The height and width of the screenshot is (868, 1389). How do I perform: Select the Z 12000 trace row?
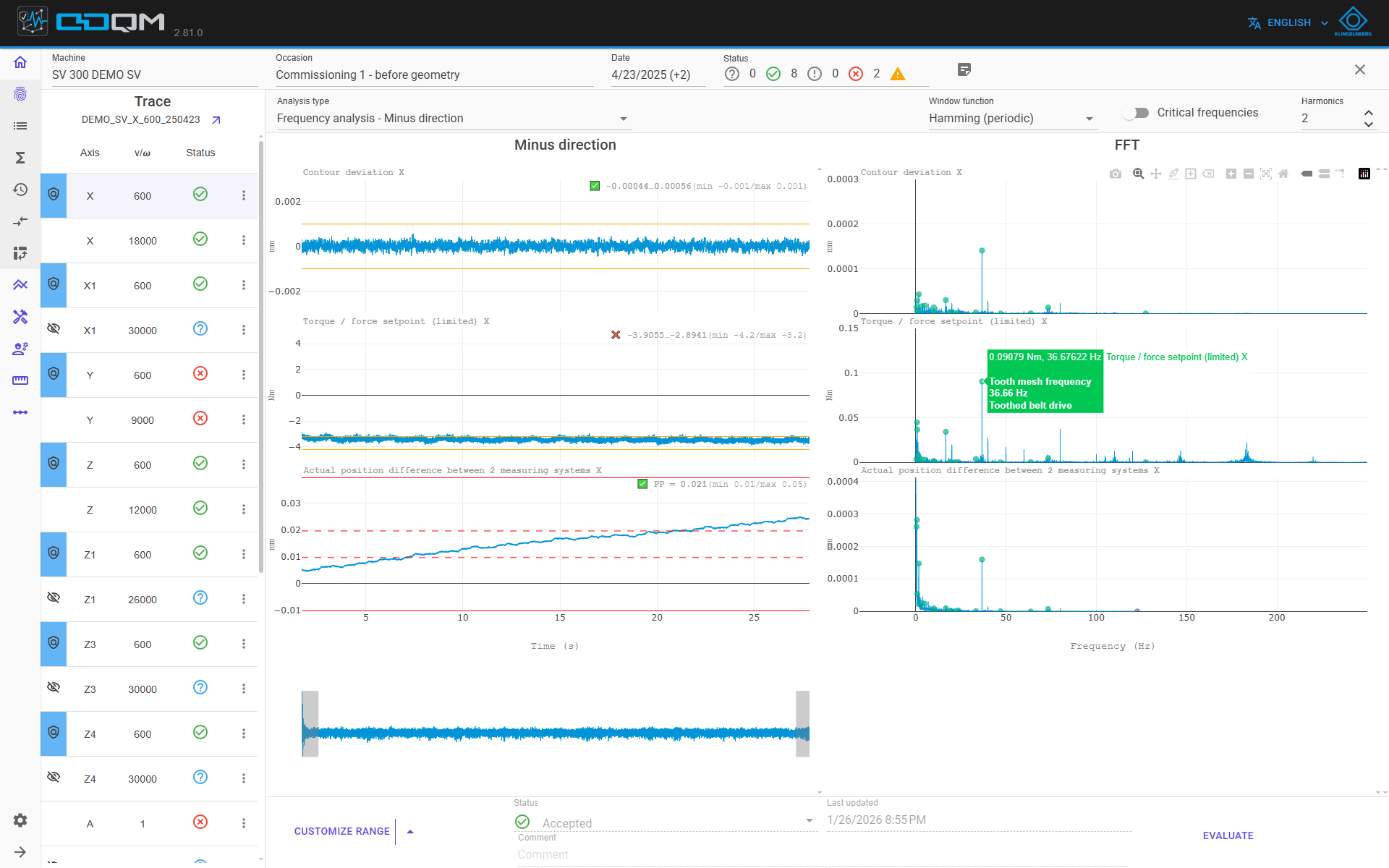click(x=150, y=510)
